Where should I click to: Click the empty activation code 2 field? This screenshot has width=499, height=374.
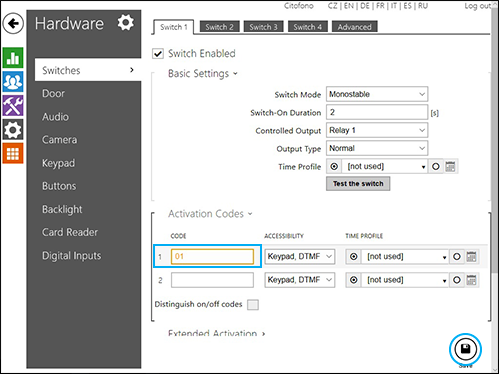coord(212,280)
